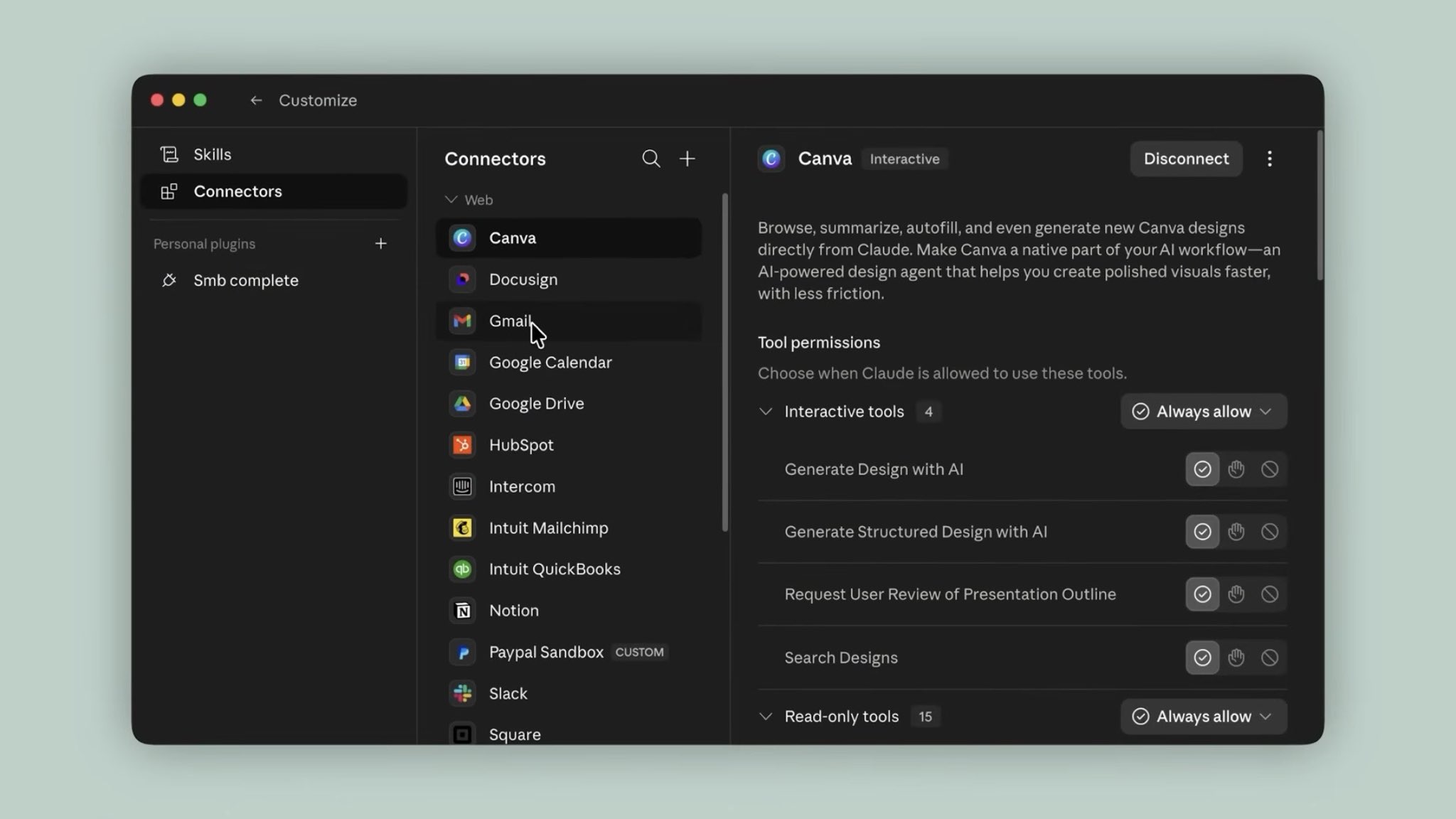Select the Notion connector

(x=569, y=611)
